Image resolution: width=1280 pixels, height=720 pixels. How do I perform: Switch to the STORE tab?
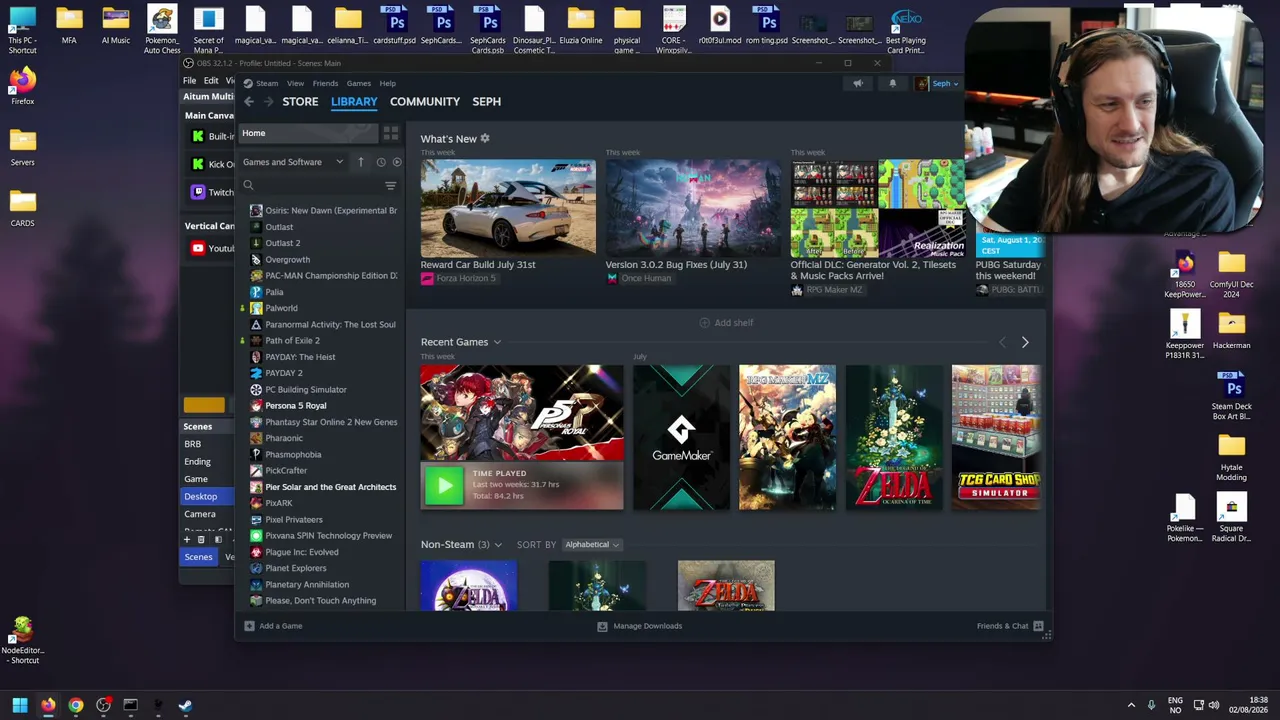(x=300, y=102)
